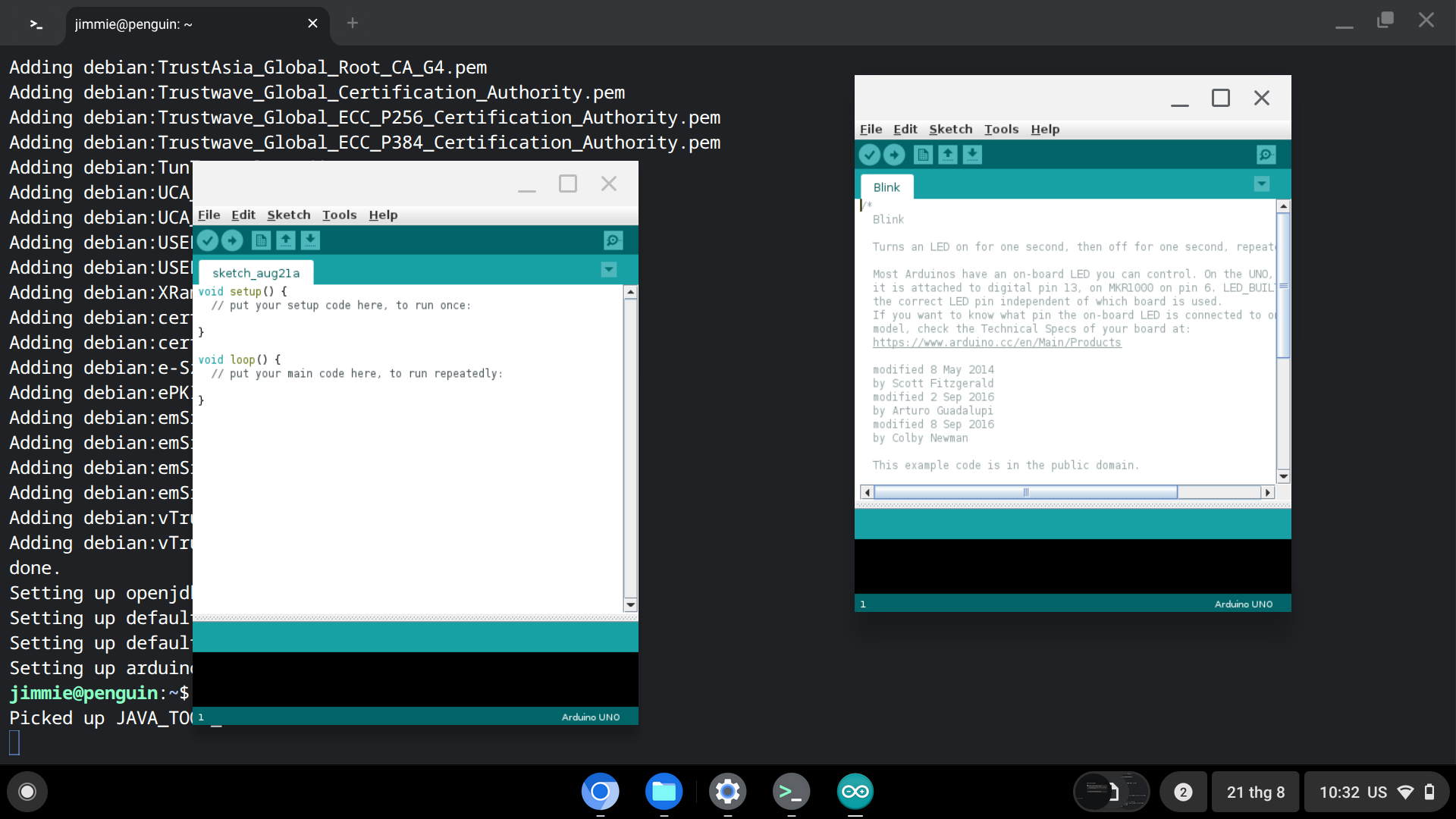Open system status area showing 10:32
The height and width of the screenshot is (819, 1456).
pos(1376,792)
